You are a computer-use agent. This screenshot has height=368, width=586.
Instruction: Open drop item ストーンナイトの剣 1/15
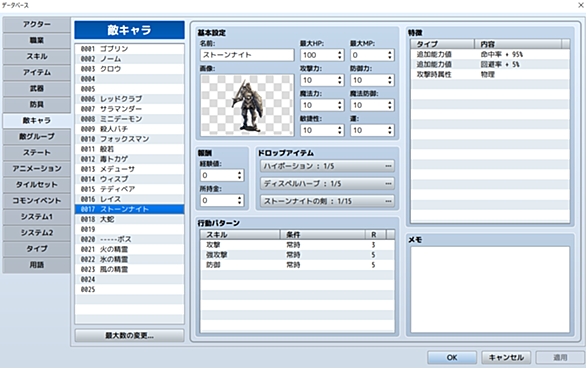pyautogui.click(x=327, y=201)
